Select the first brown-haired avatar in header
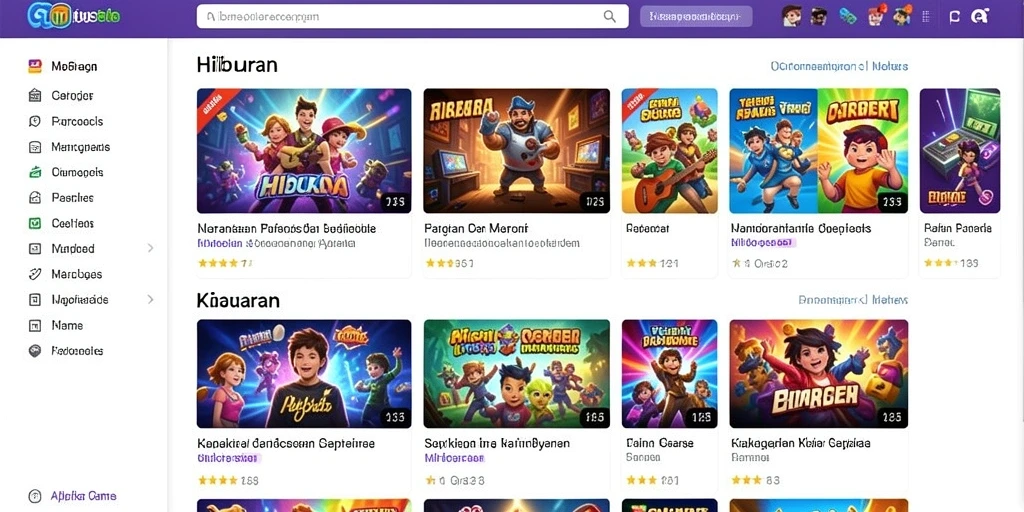The image size is (1024, 512). tap(792, 16)
